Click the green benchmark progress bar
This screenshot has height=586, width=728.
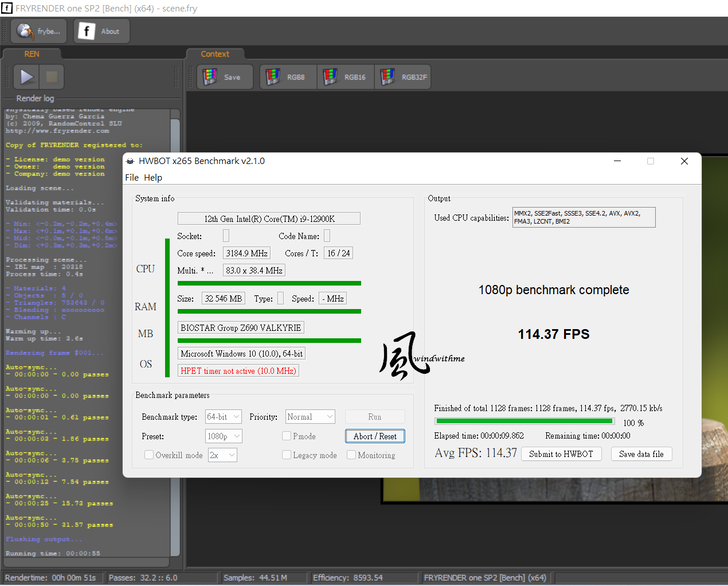click(x=523, y=422)
